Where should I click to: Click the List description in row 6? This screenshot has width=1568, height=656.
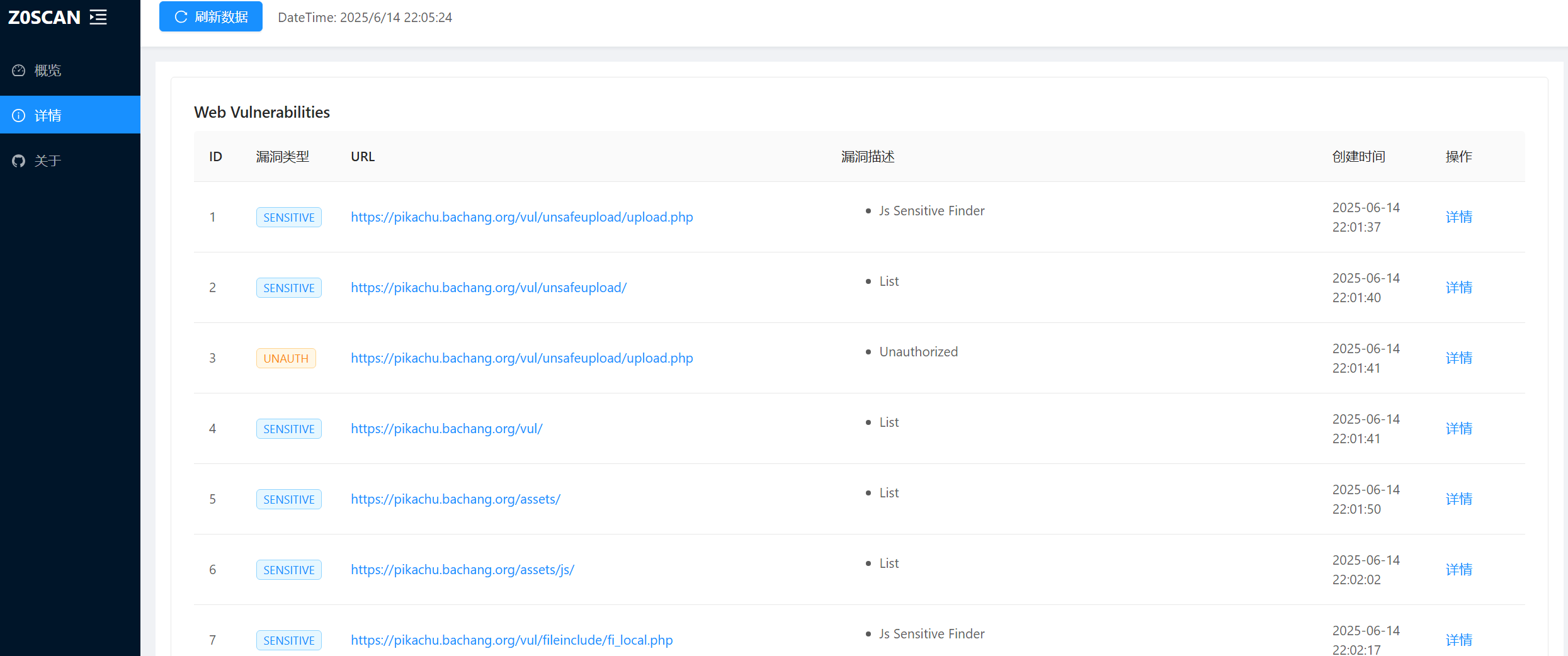[x=889, y=563]
